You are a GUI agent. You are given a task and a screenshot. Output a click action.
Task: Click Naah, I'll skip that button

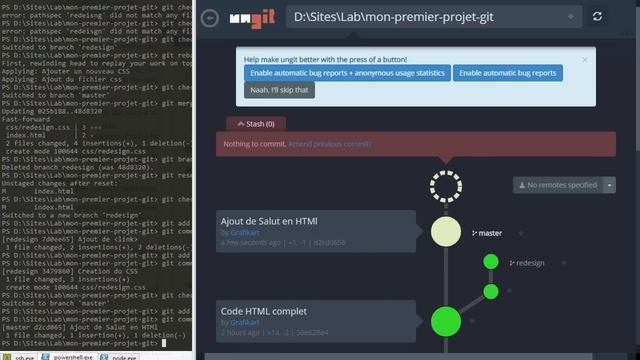279,90
